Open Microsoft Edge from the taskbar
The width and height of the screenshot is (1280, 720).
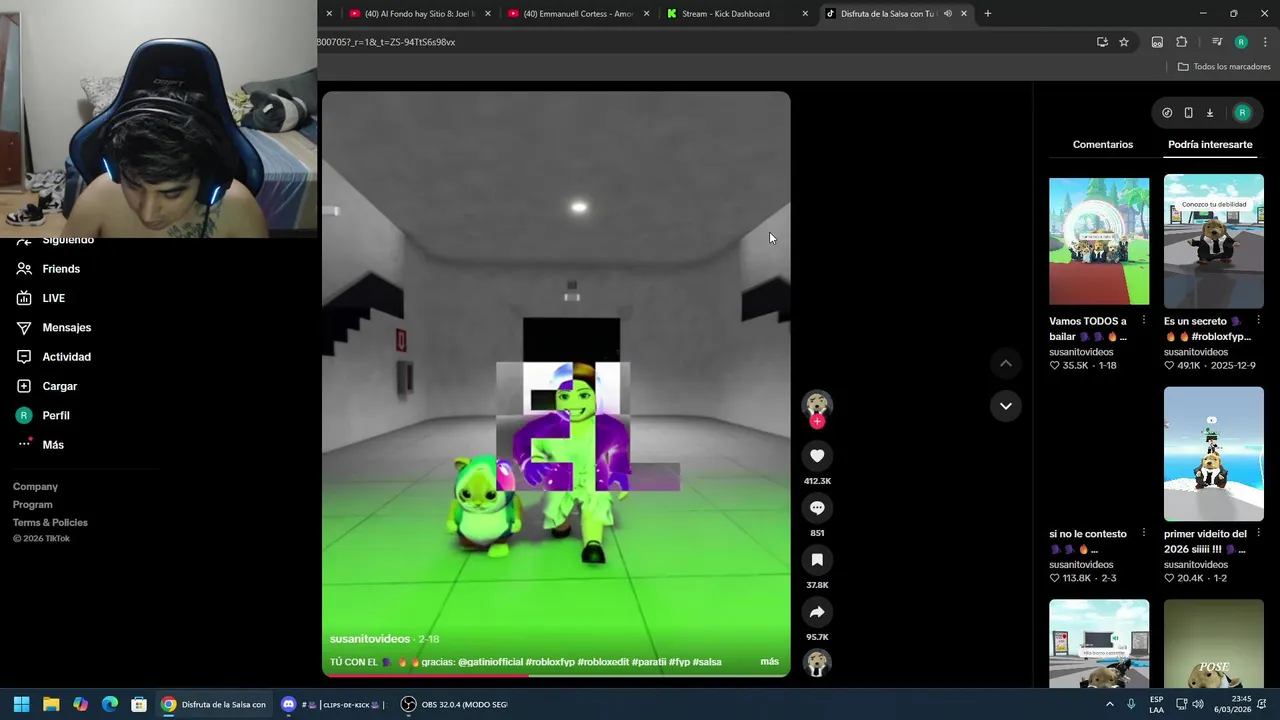point(110,704)
